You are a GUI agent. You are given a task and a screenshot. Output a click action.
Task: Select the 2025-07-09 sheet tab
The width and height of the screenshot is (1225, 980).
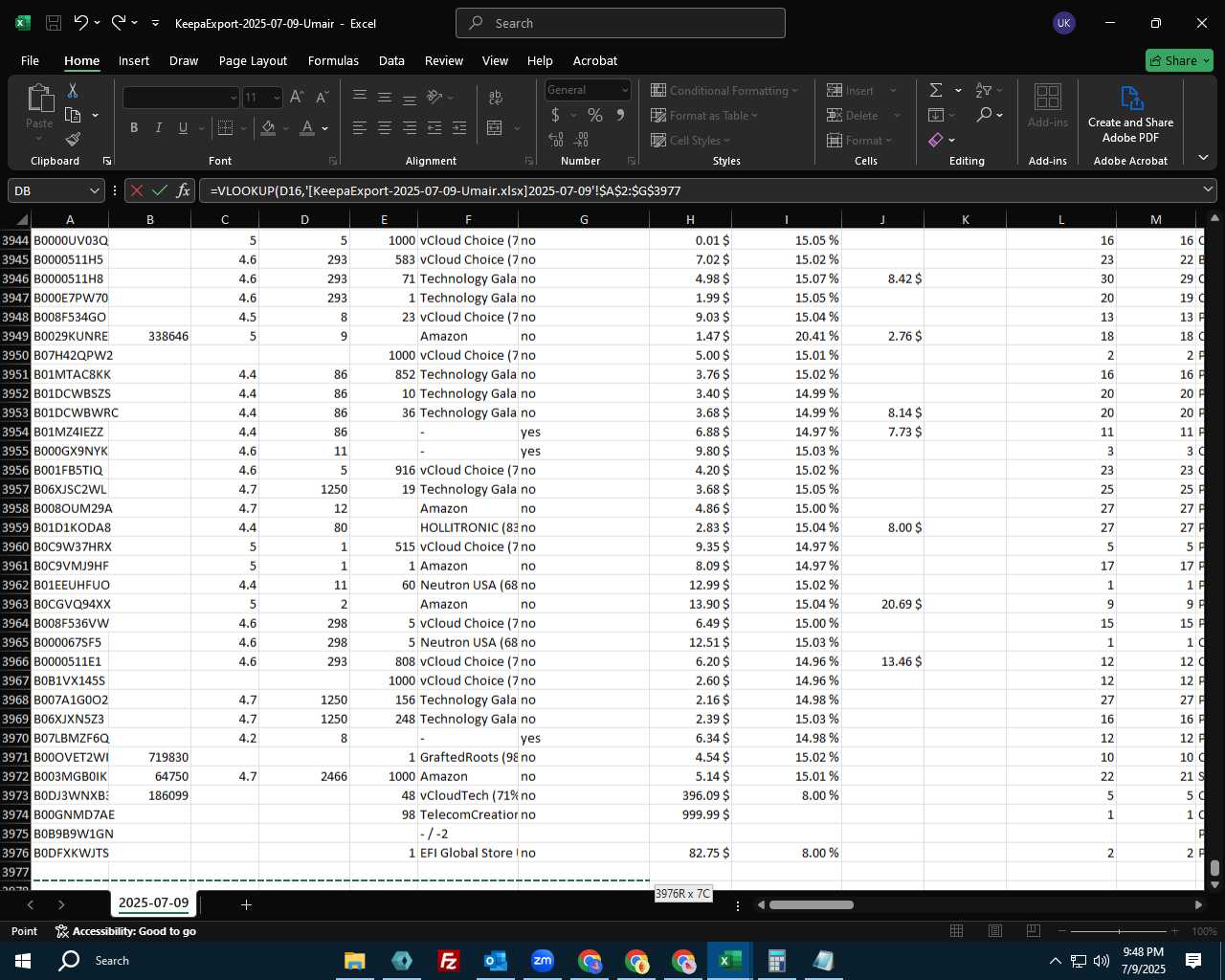[x=153, y=902]
